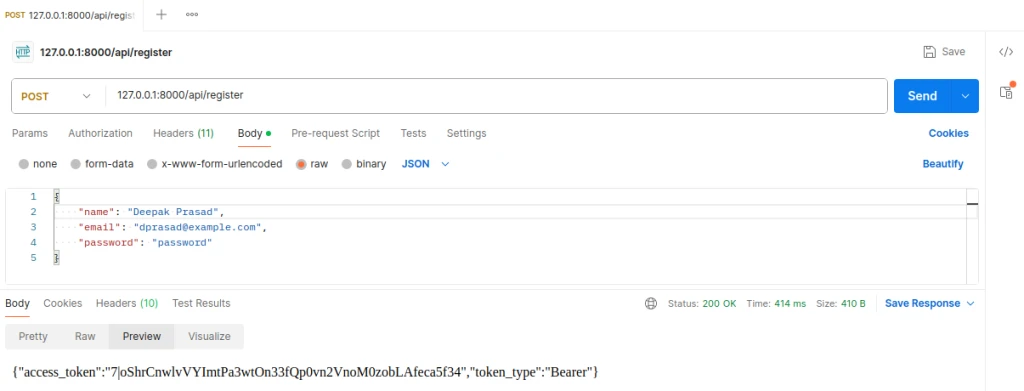Click the Size 410 B value
Viewport: 1024px width, 391px height.
point(853,304)
